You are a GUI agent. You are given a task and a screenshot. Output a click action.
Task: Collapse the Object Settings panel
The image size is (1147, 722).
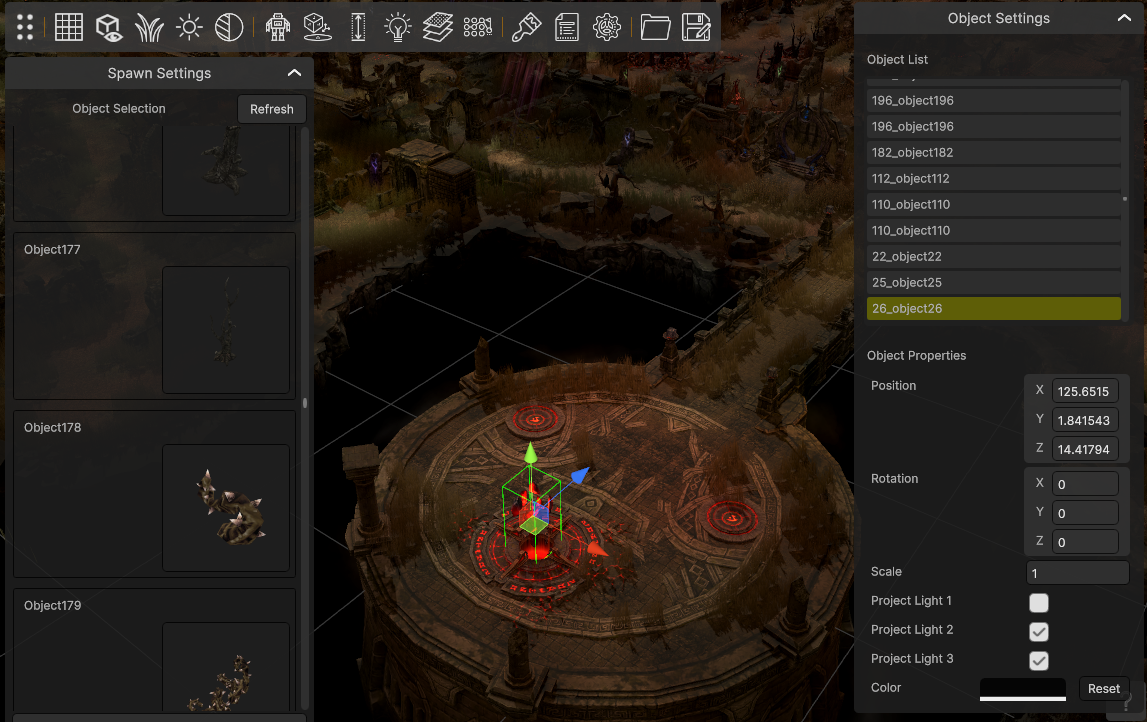(1124, 18)
